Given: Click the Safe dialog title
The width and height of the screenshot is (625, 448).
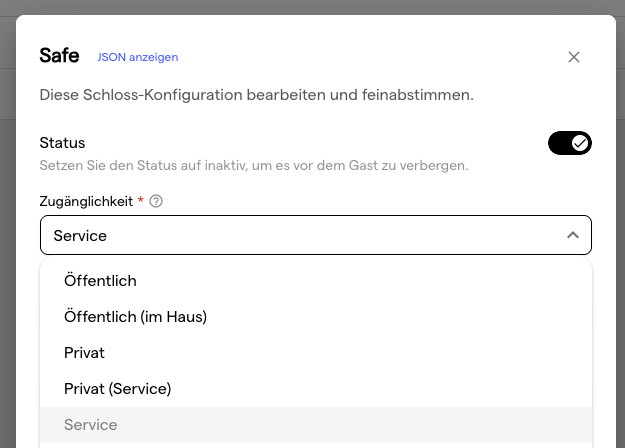Looking at the screenshot, I should click(59, 56).
